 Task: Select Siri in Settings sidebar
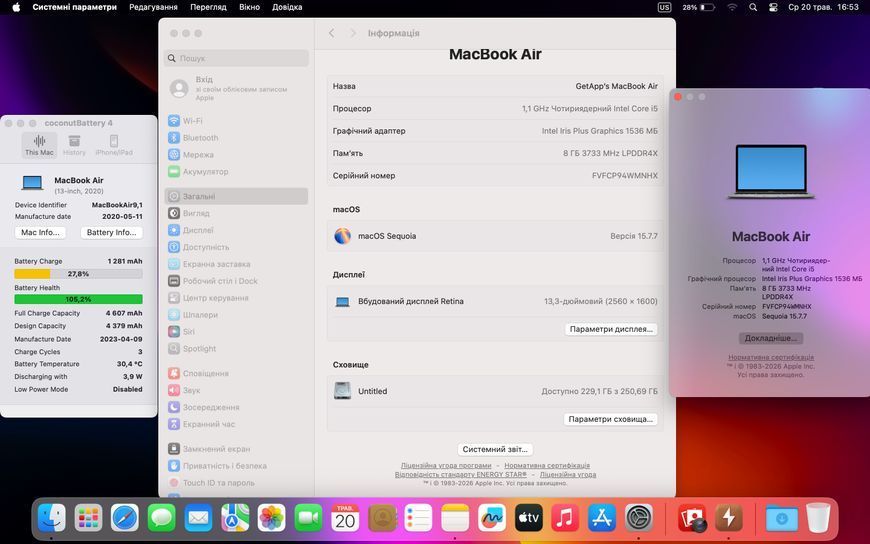click(236, 331)
